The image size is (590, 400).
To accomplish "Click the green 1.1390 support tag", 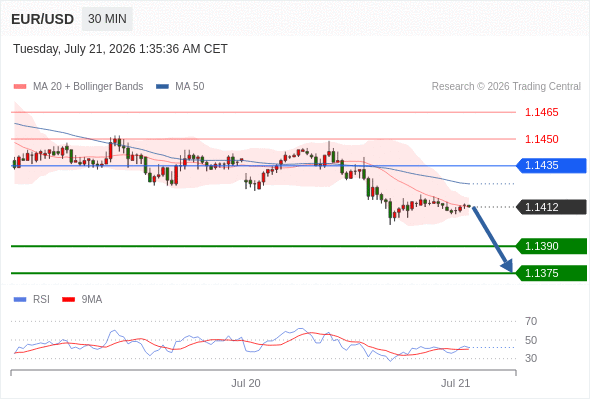I will 551,246.
